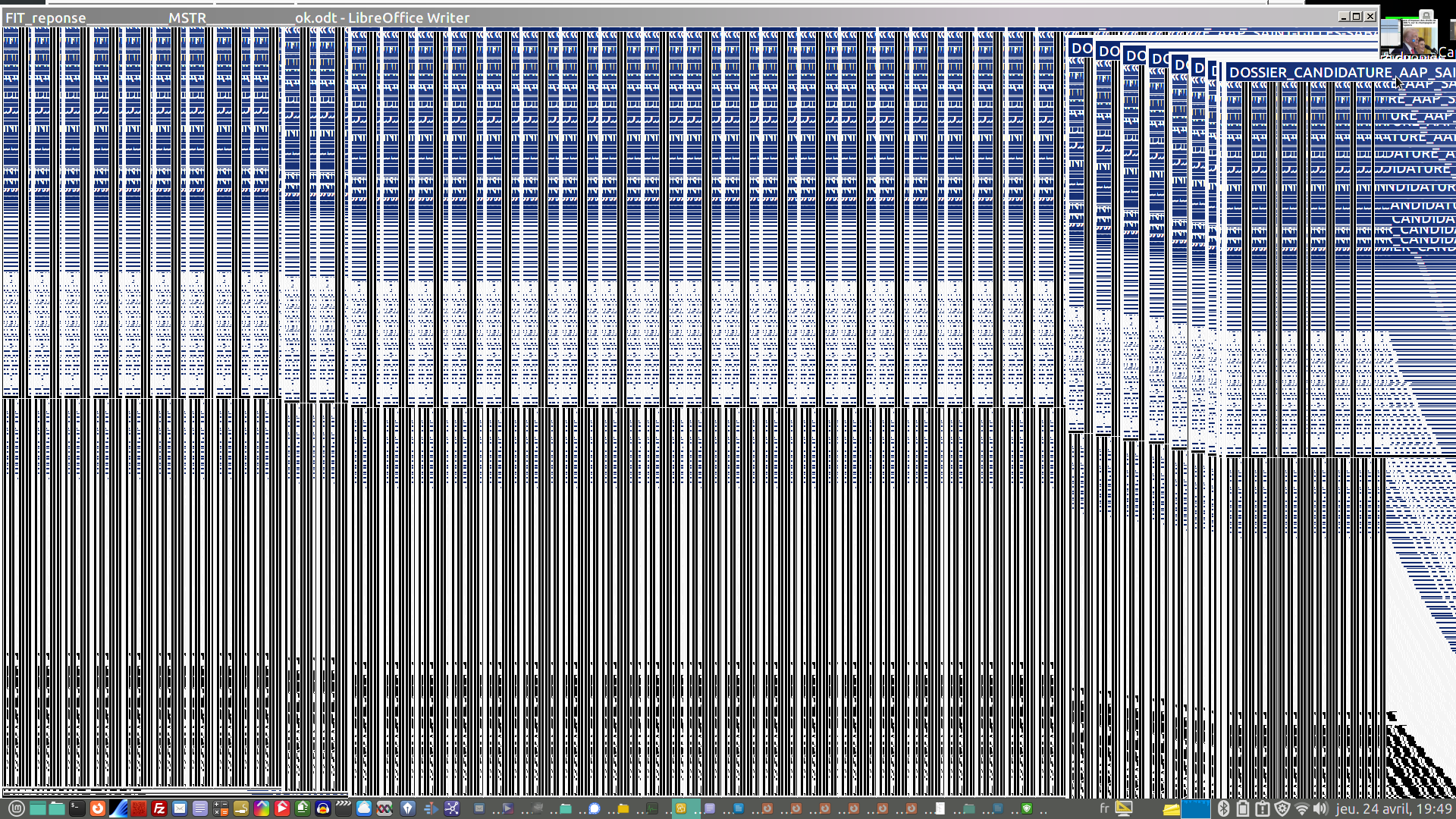Viewport: 1456px width, 819px height.
Task: Click the sound volume tray icon
Action: point(1320,808)
